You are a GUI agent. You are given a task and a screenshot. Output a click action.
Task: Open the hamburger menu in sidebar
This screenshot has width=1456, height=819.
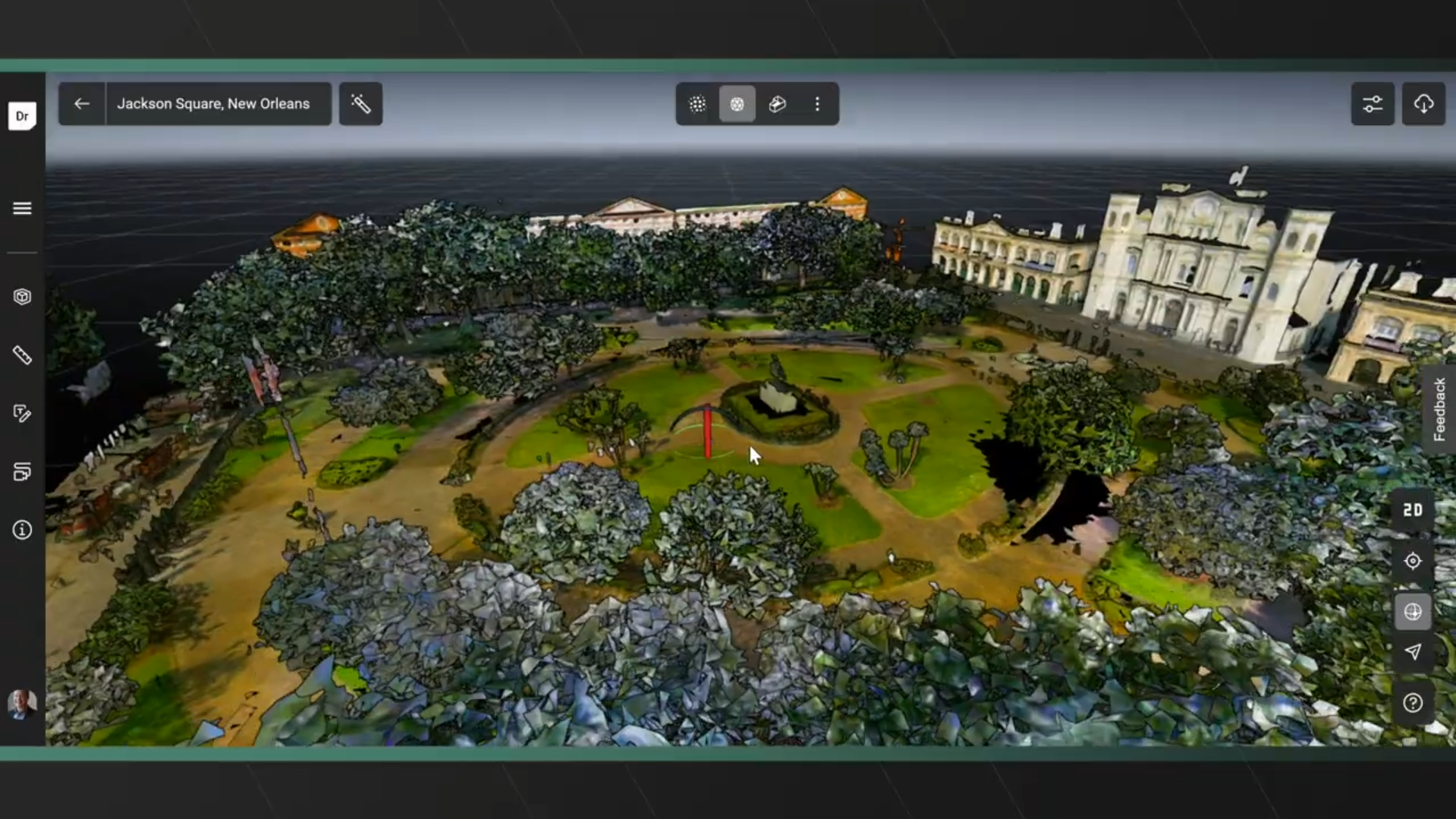[22, 208]
